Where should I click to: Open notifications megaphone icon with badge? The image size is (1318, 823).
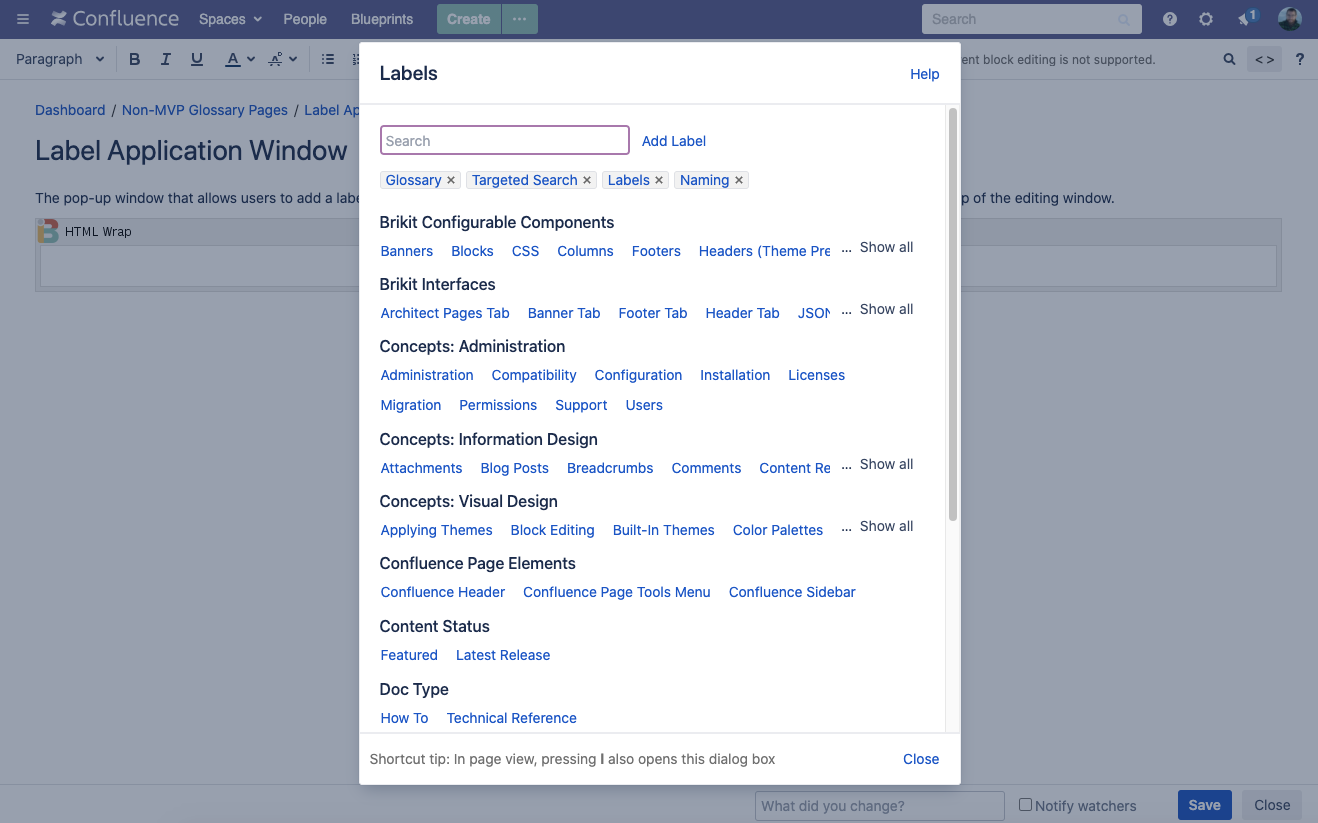pos(1246,18)
